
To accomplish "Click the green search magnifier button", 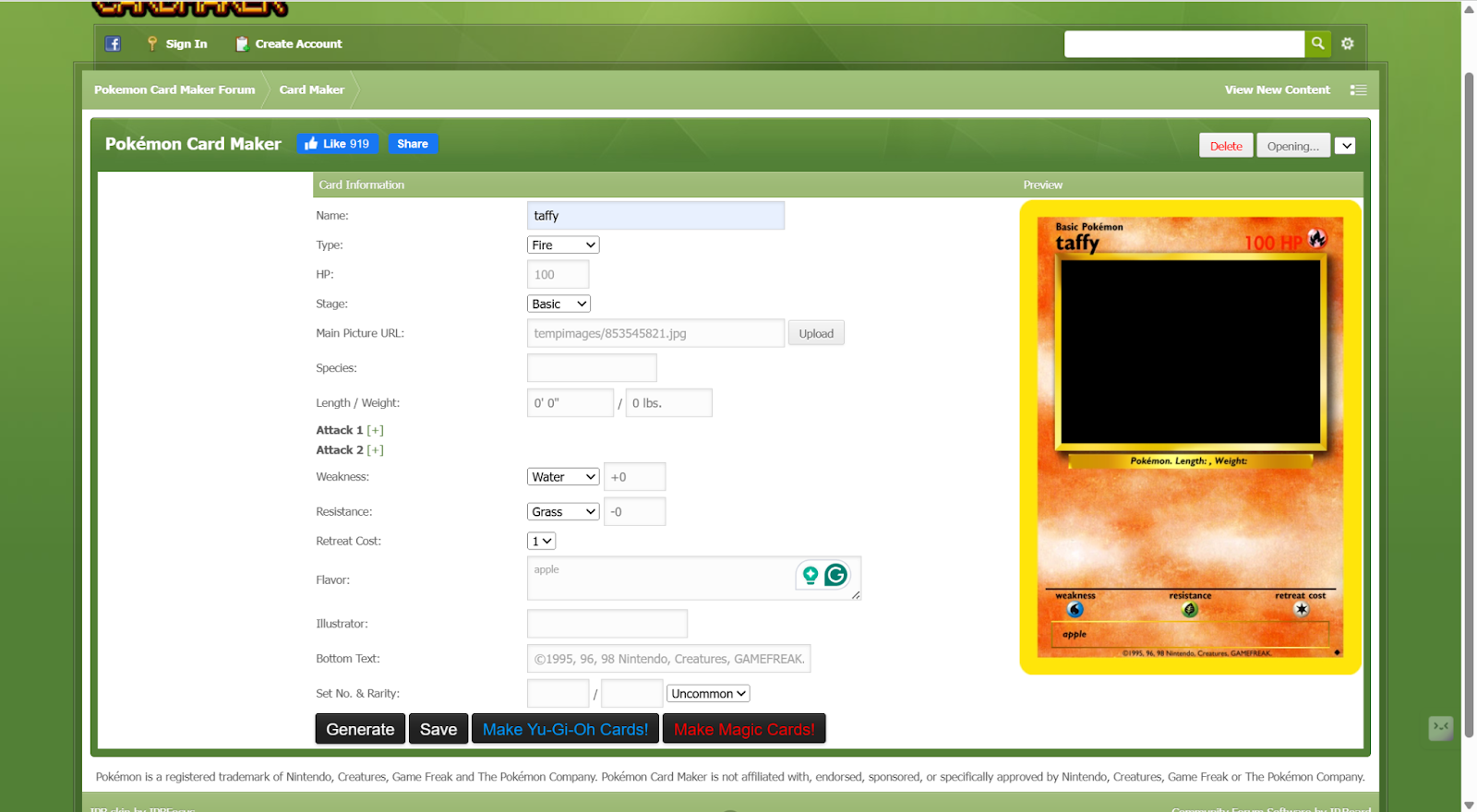I will coord(1317,43).
